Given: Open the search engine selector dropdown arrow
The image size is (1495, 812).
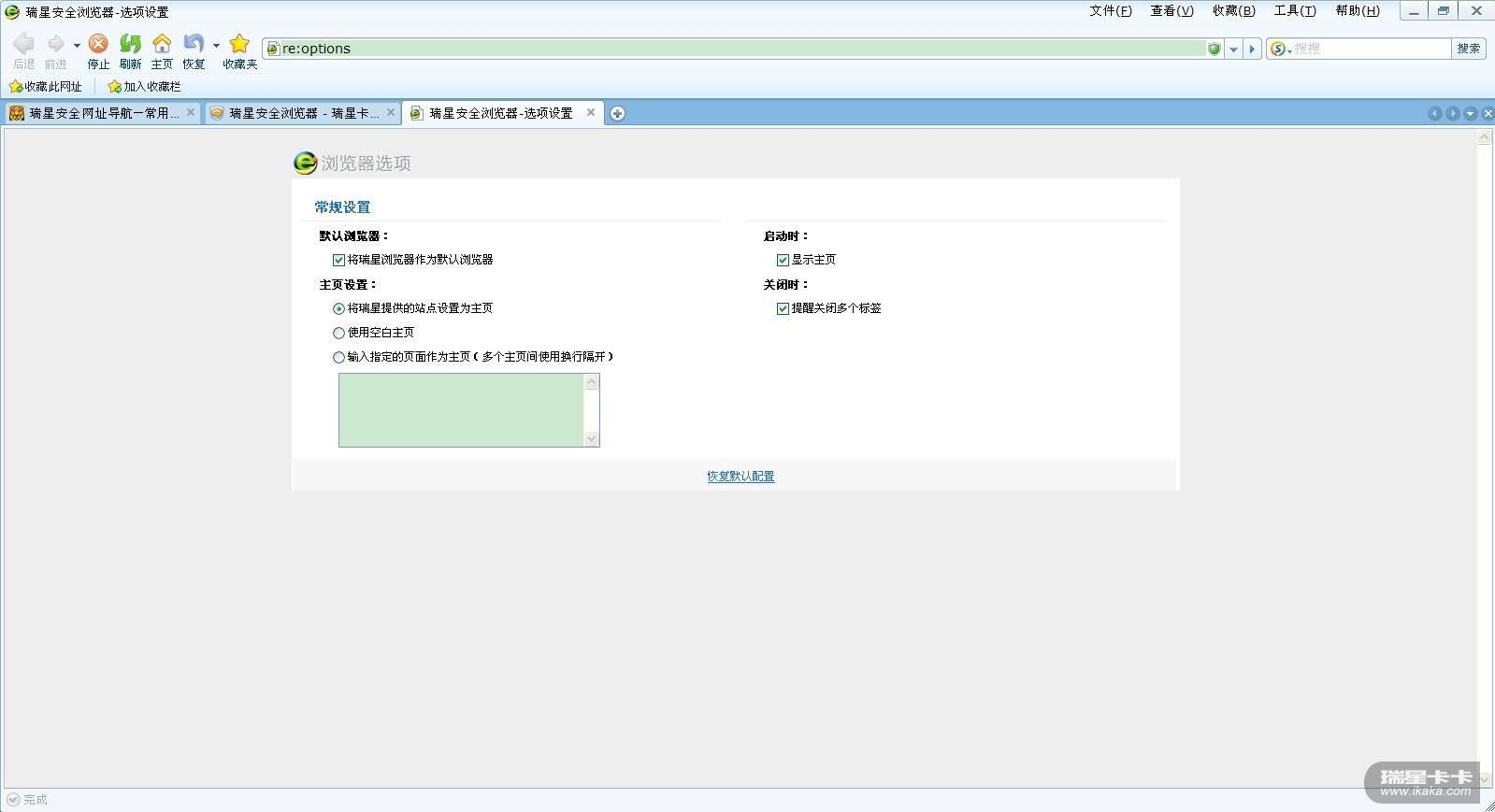Looking at the screenshot, I should (1289, 50).
